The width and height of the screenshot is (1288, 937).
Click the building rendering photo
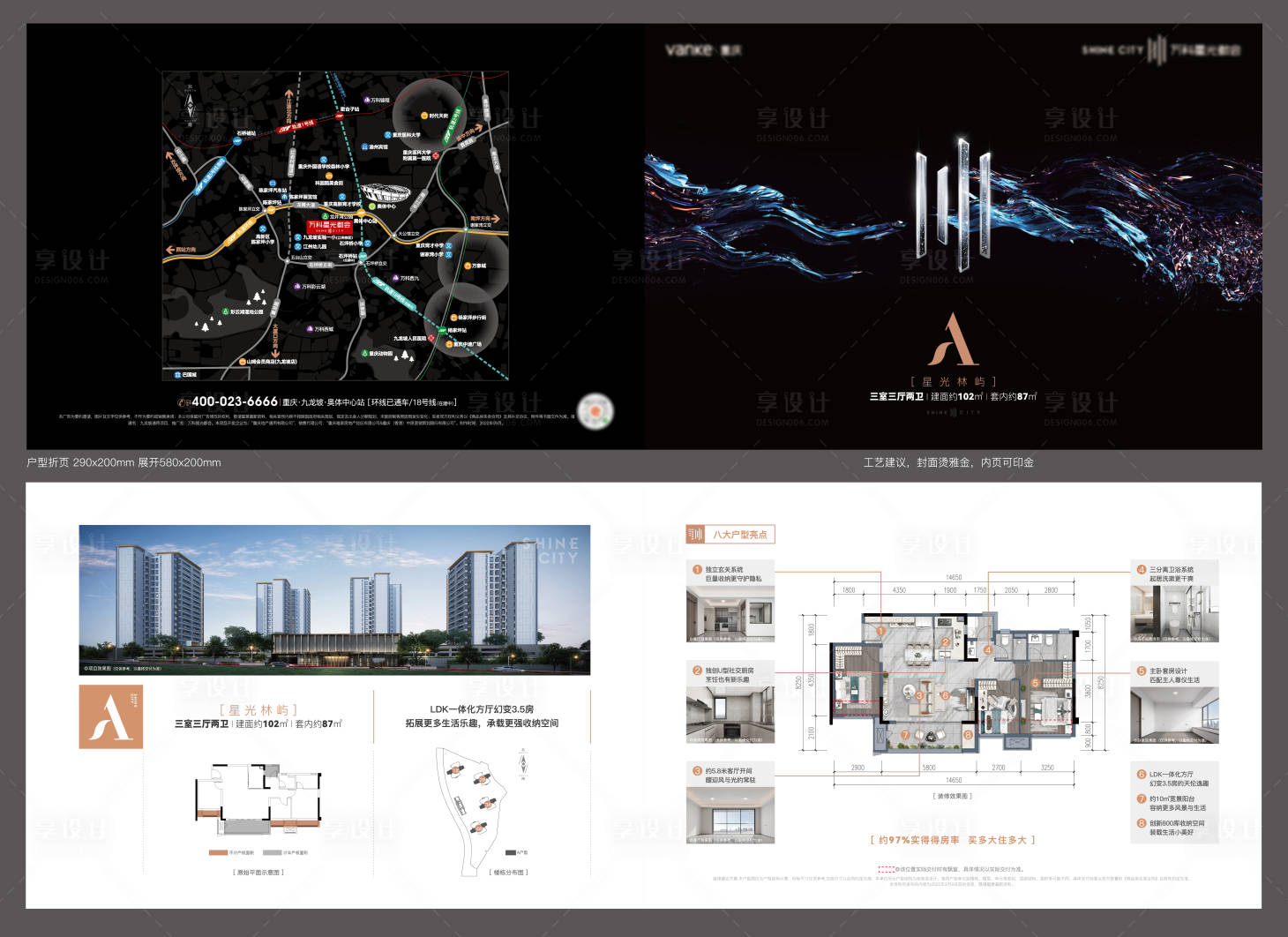[x=334, y=600]
